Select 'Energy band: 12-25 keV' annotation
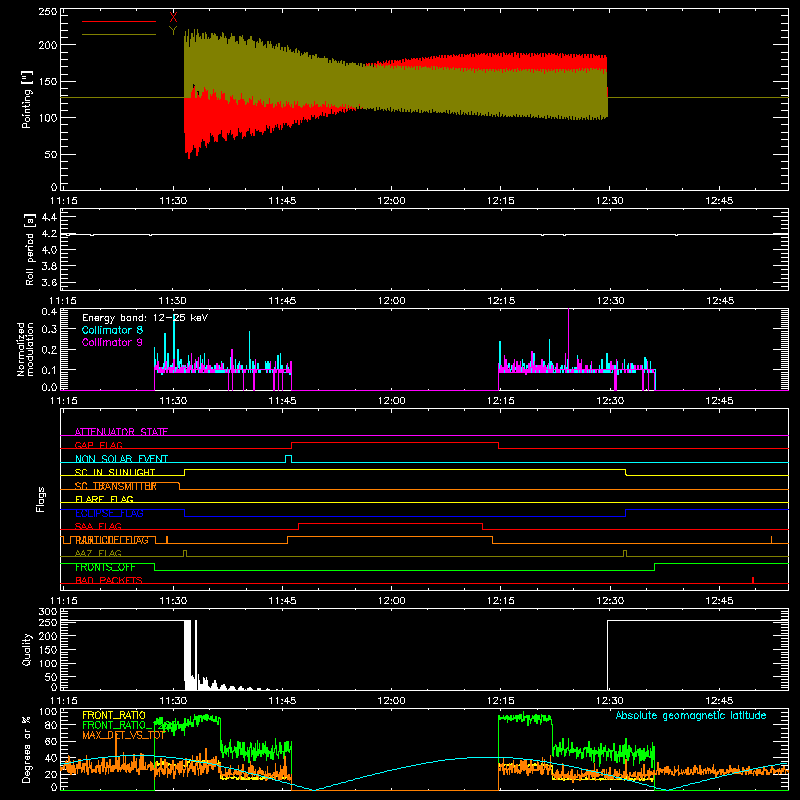The width and height of the screenshot is (800, 800). [x=145, y=318]
